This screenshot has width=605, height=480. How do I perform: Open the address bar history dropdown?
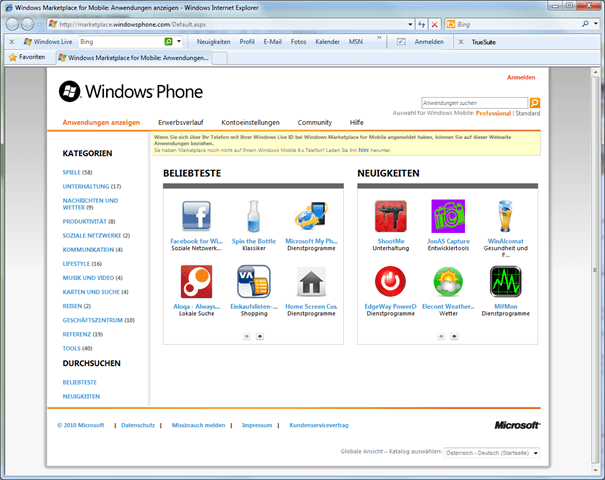coord(410,24)
